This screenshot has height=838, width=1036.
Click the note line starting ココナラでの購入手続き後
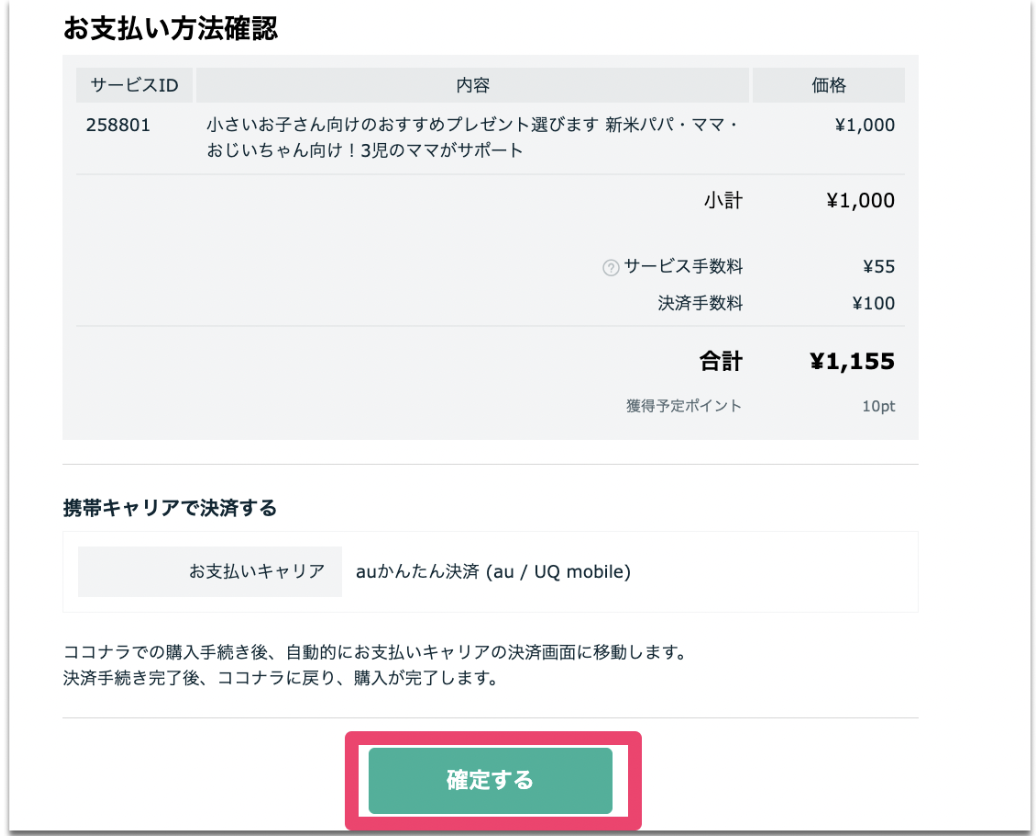375,652
